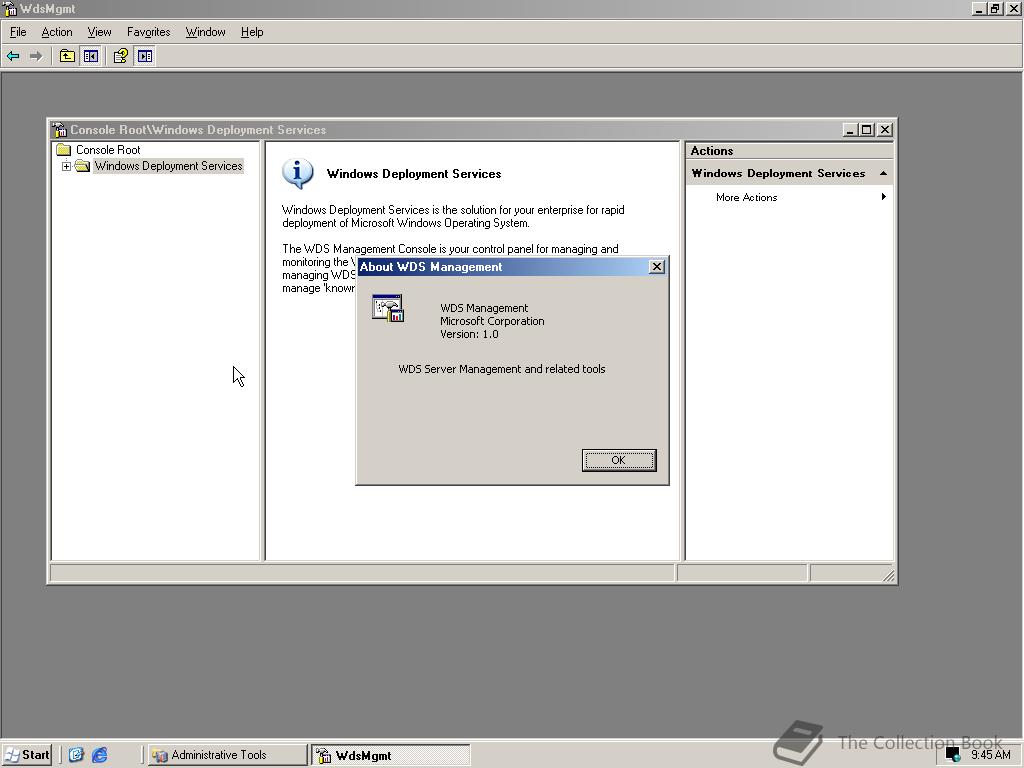The width and height of the screenshot is (1024, 768).
Task: Minimize the Console Root child window
Action: pyautogui.click(x=849, y=130)
